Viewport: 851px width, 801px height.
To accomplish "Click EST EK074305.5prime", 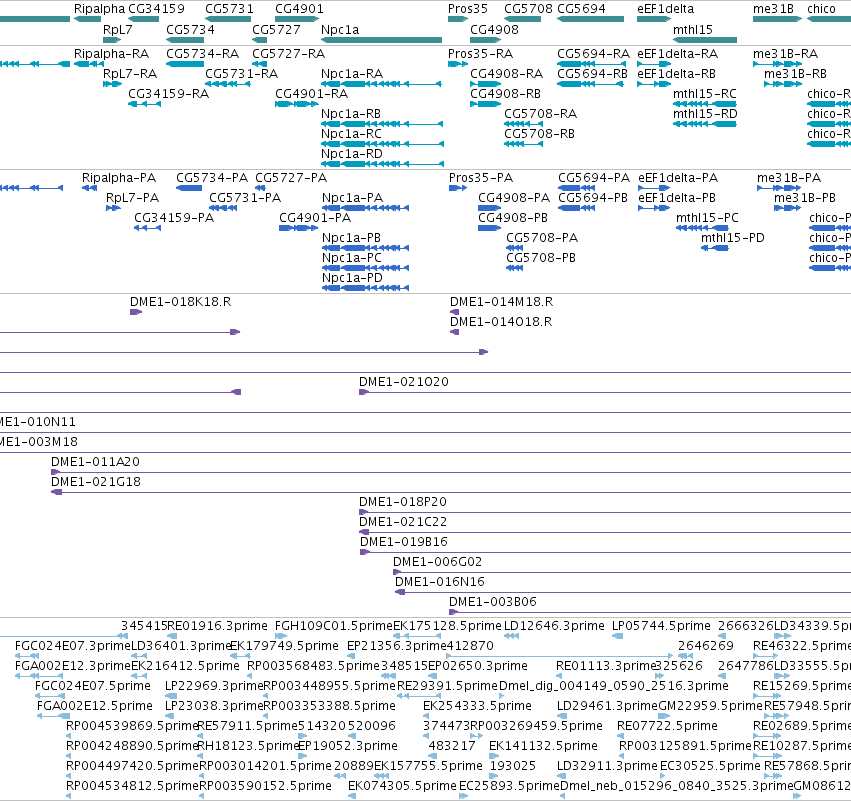I will pos(402,786).
